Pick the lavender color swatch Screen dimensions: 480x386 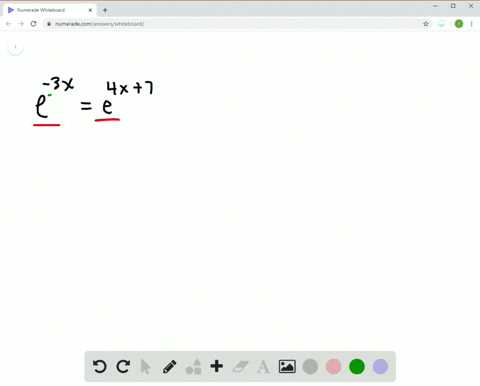click(x=380, y=367)
